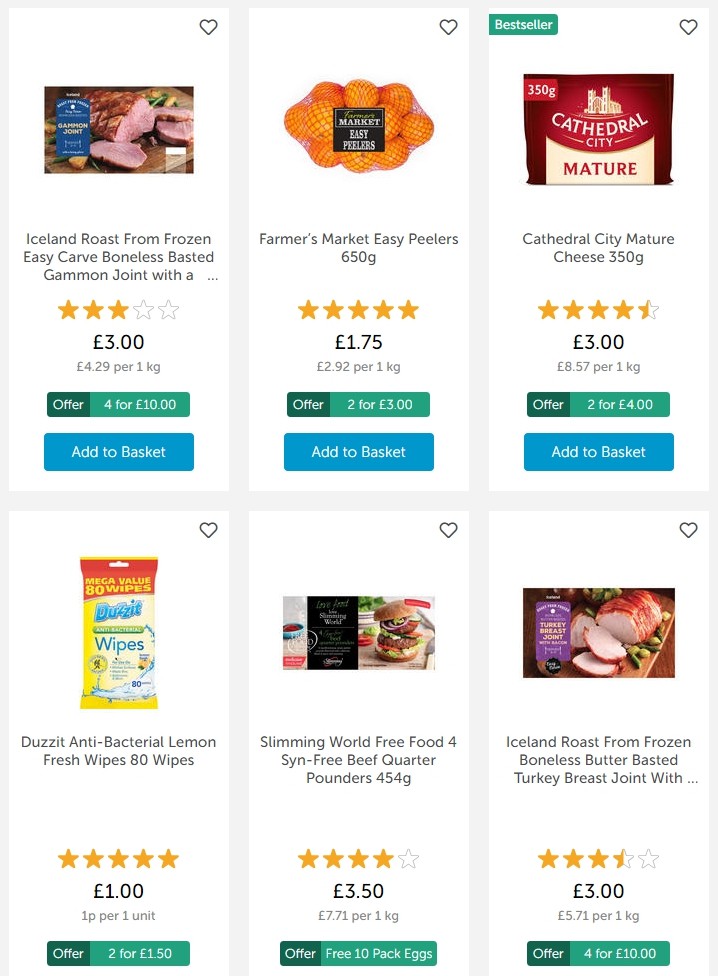
Task: Save Cathedral City Mature Cheese to favourites
Action: point(688,28)
